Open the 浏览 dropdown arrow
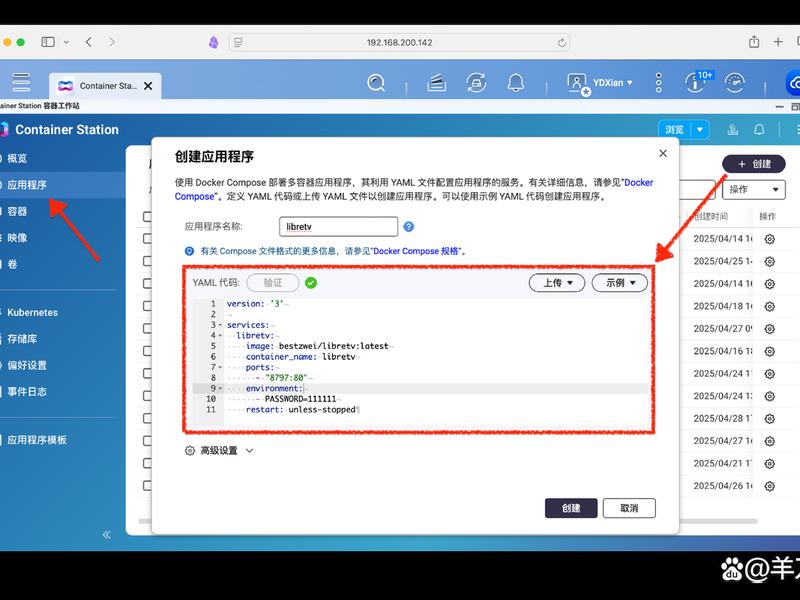800x600 pixels. [700, 130]
